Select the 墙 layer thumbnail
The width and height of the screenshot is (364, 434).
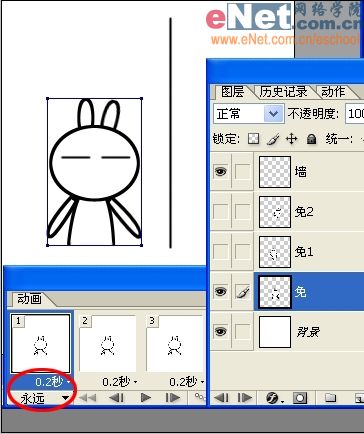275,172
